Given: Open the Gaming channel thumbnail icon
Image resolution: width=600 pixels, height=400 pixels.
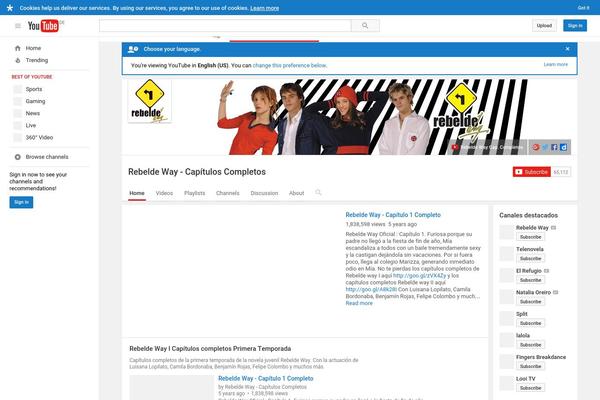Looking at the screenshot, I should pos(18,101).
